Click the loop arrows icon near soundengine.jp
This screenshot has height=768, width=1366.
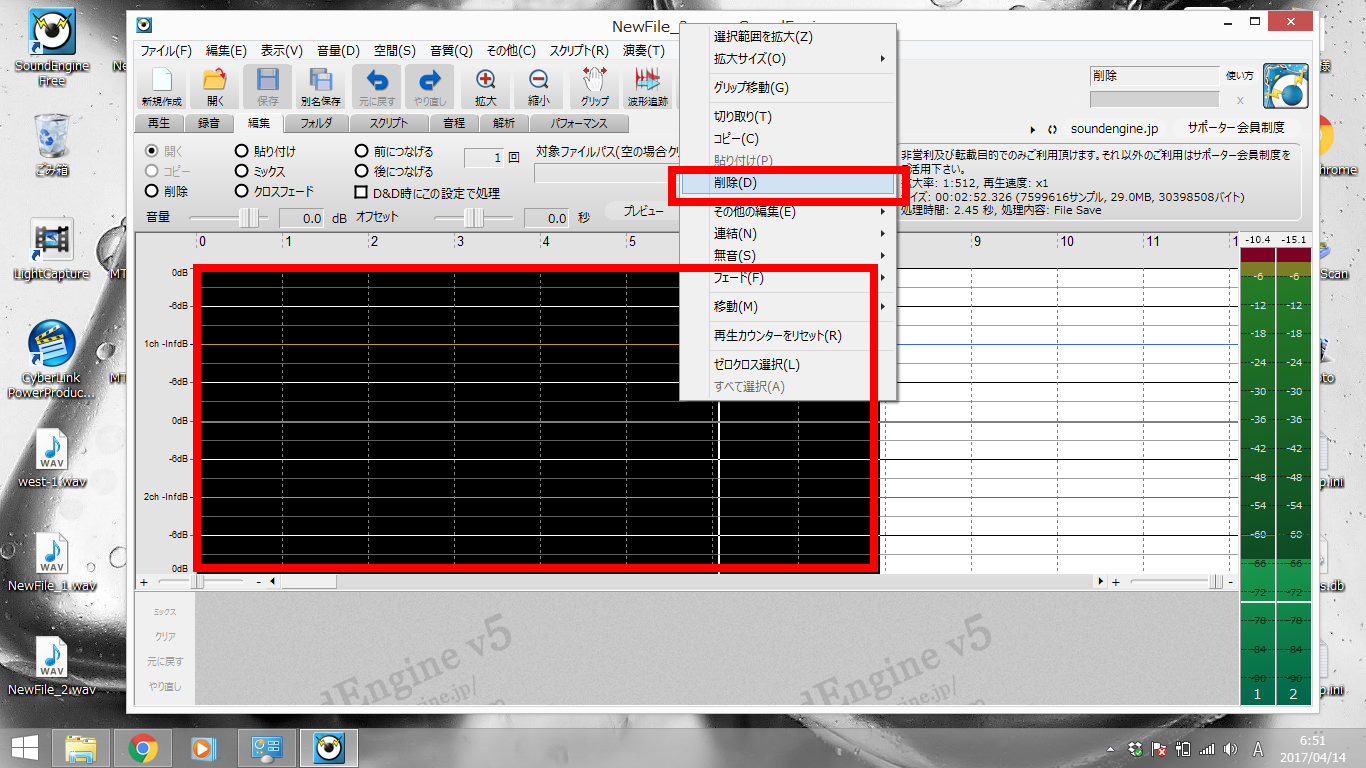1052,129
